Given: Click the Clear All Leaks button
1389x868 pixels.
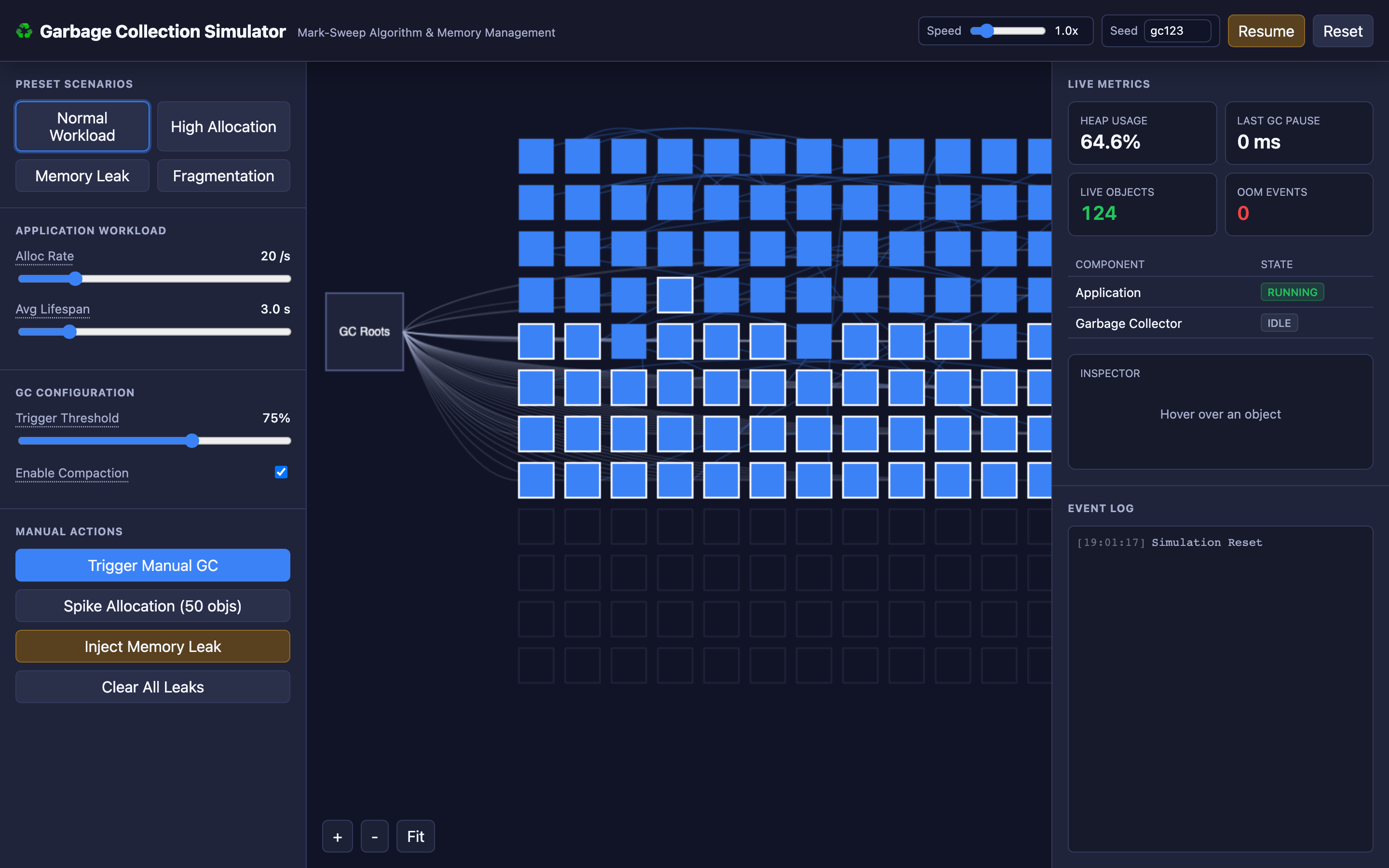Looking at the screenshot, I should [153, 687].
